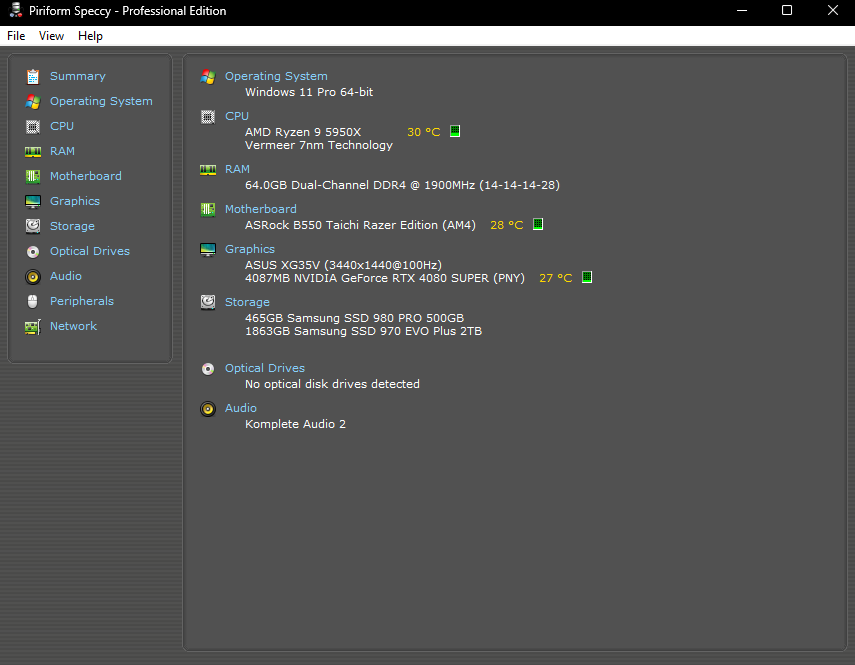Click the Windows 11 Pro 64-bit text
855x665 pixels.
[309, 92]
